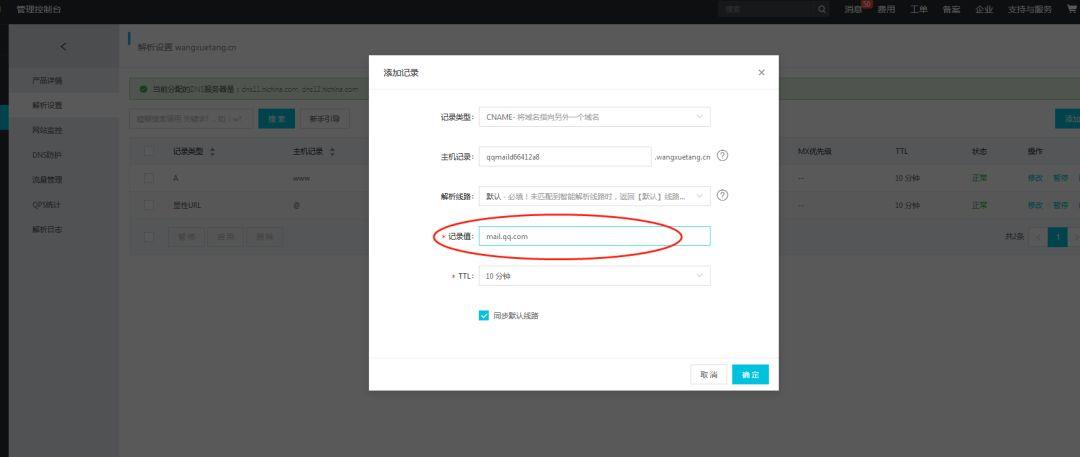
Task: Toggle the select-all checkbox in the table header
Action: click(149, 152)
